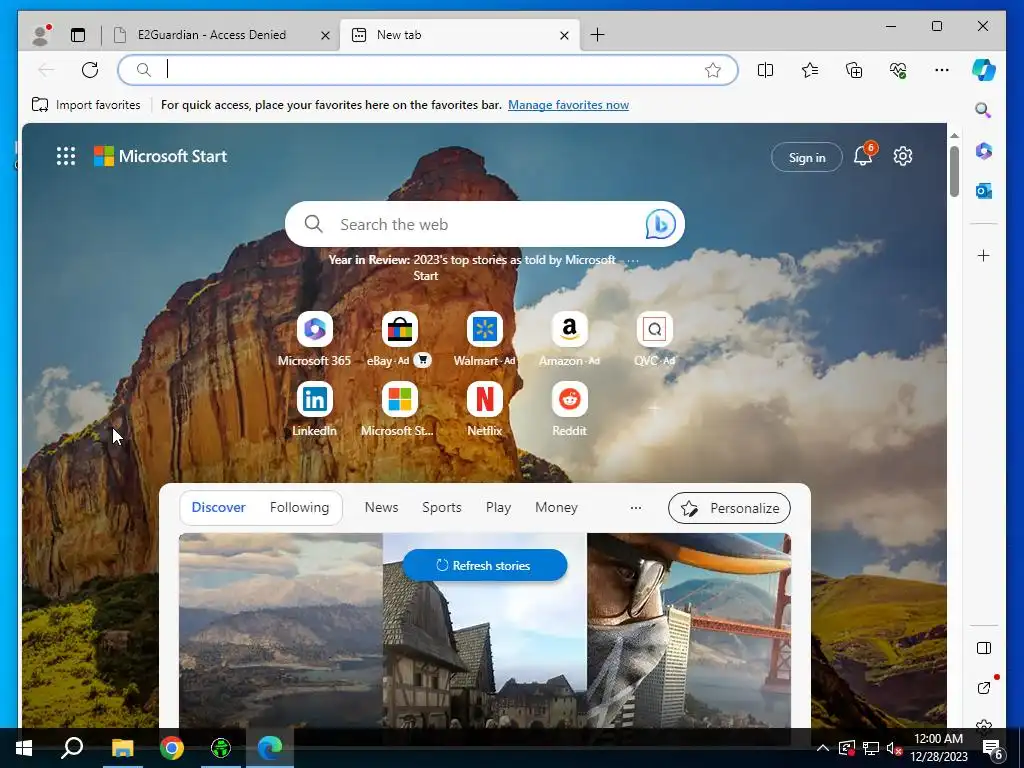Launch Google Chrome from taskbar

coord(171,748)
